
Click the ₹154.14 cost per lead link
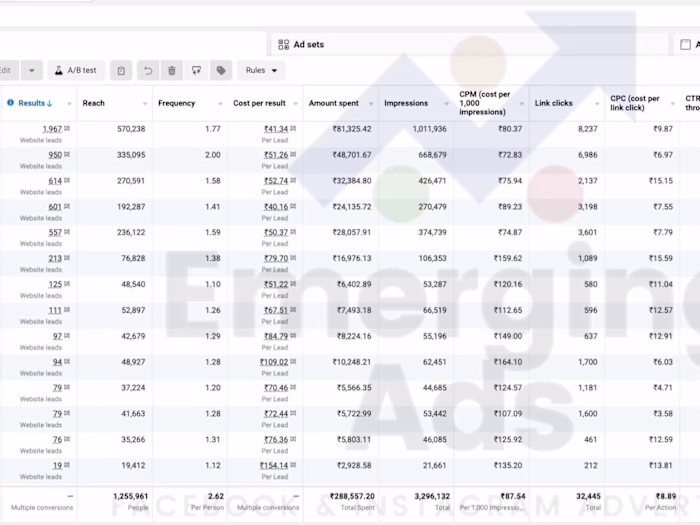274,466
